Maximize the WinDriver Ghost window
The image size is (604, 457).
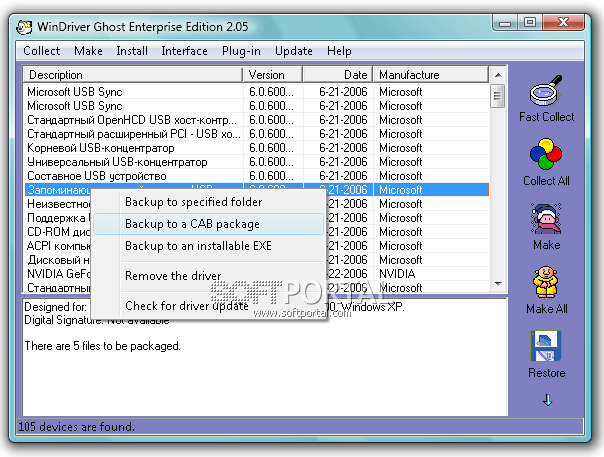[530, 23]
